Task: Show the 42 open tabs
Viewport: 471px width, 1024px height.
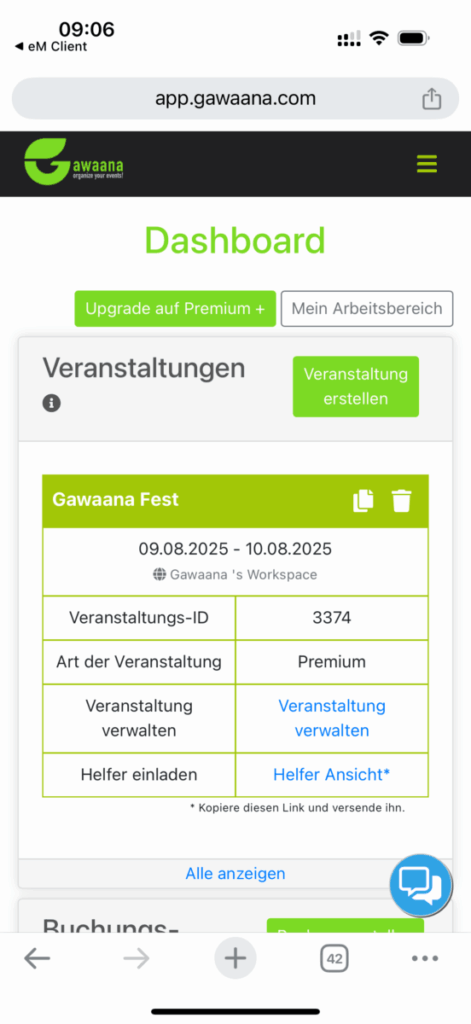Action: [334, 959]
